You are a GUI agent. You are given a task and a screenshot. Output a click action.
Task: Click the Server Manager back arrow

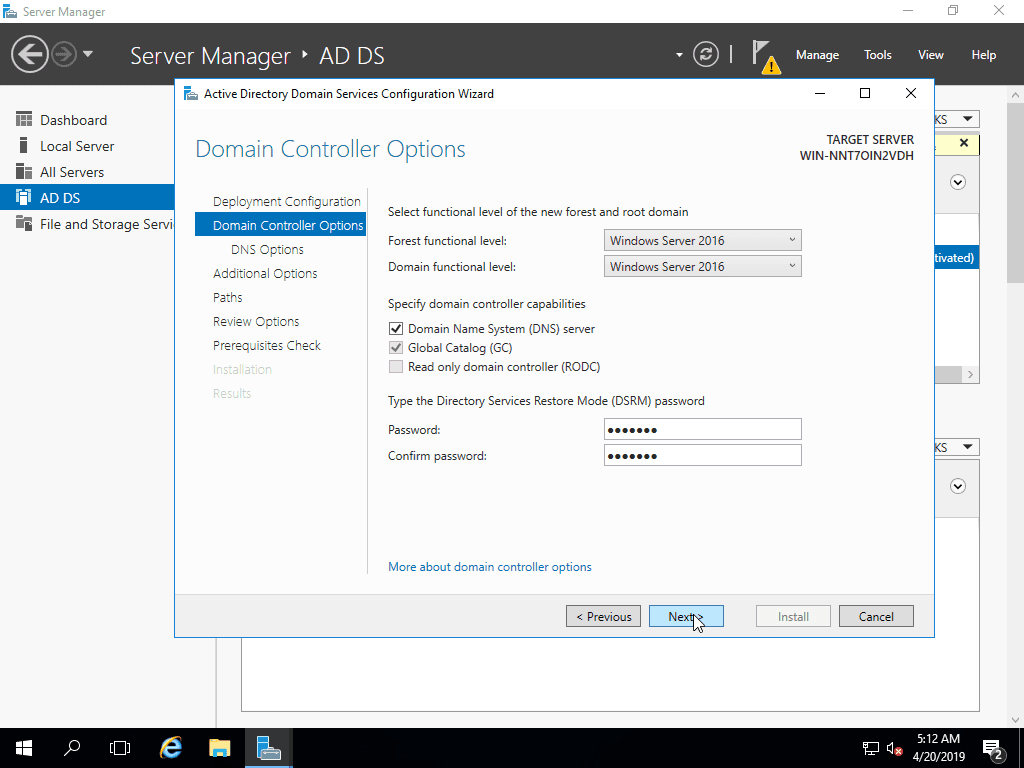click(x=29, y=54)
